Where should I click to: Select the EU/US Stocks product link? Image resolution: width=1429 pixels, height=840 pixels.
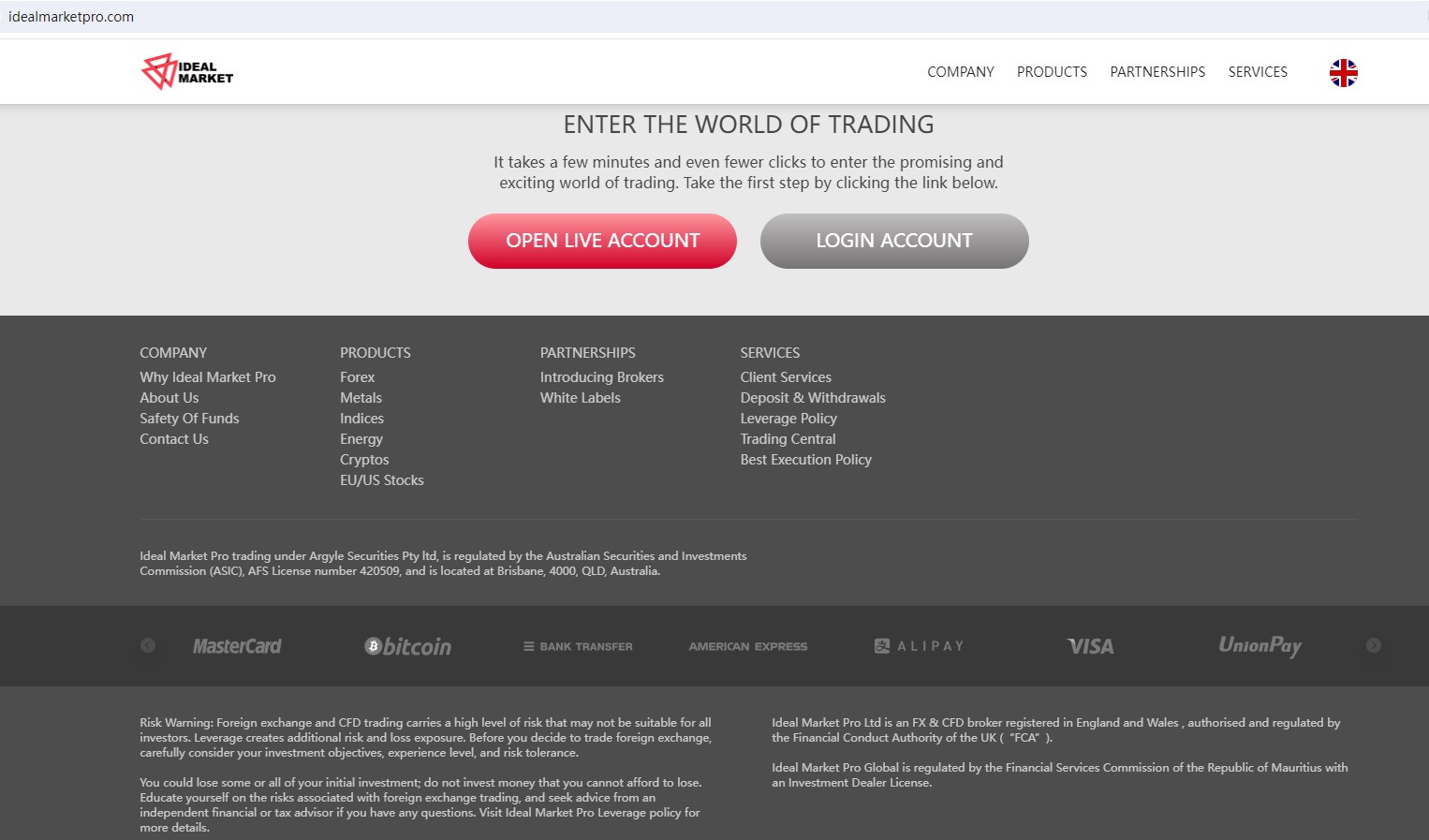pos(382,480)
